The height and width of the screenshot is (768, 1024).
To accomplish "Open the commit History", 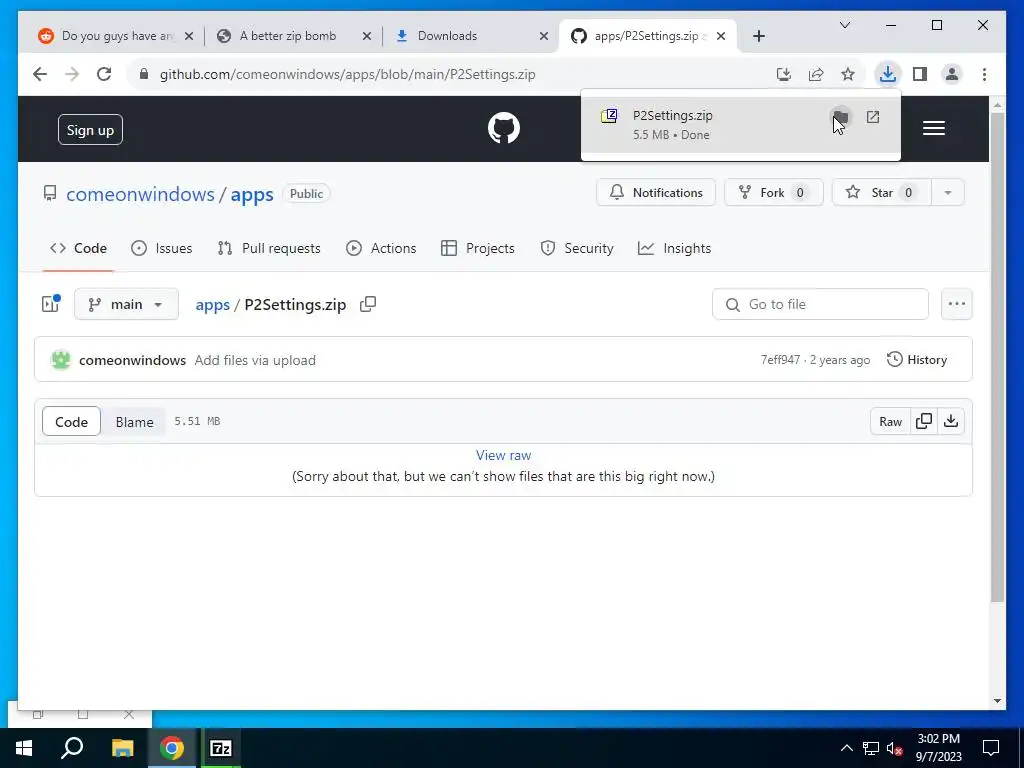I will [x=917, y=360].
